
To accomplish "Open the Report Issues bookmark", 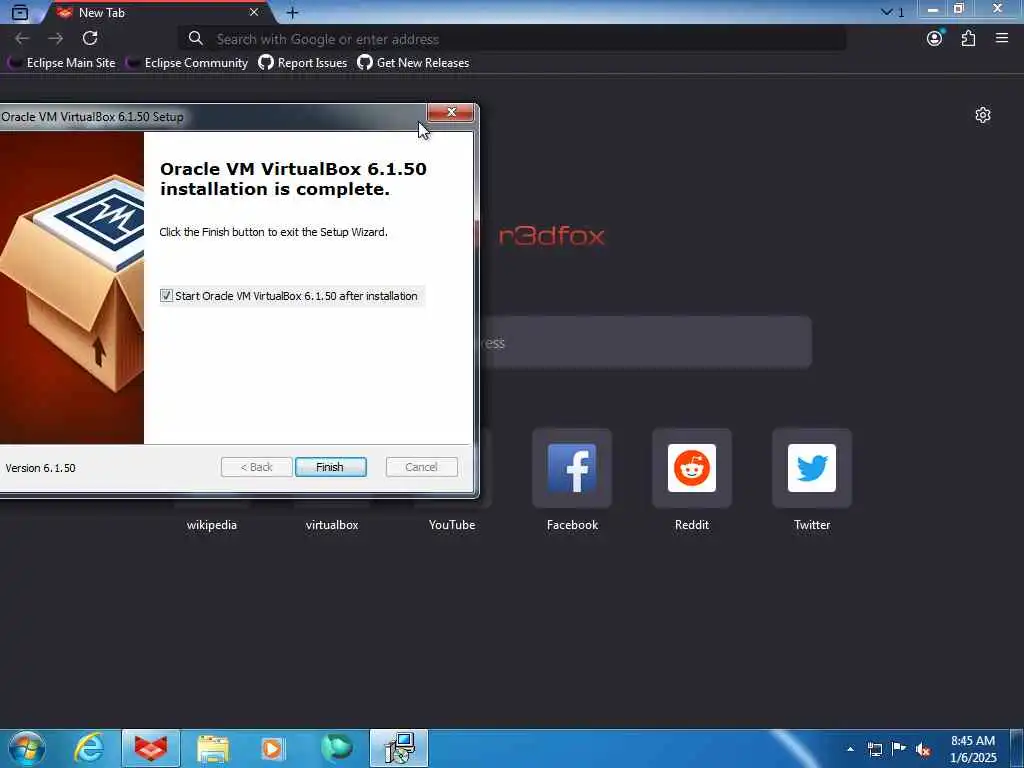I will tap(302, 63).
